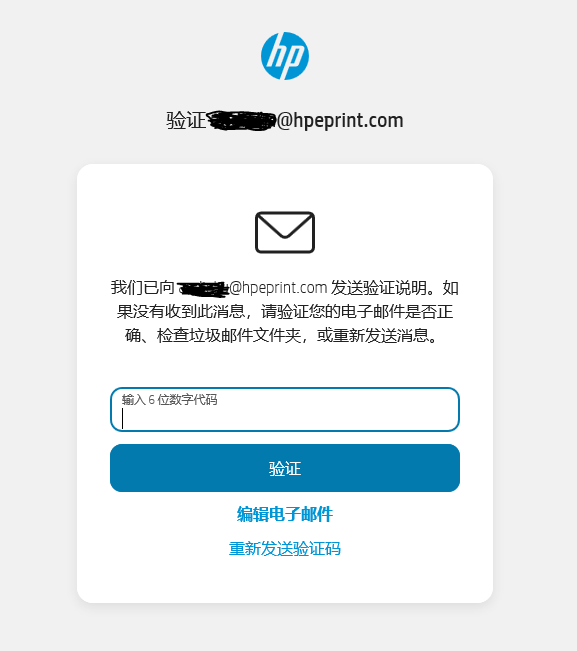
Task: Click the blacked-out email name in heading
Action: (x=241, y=121)
